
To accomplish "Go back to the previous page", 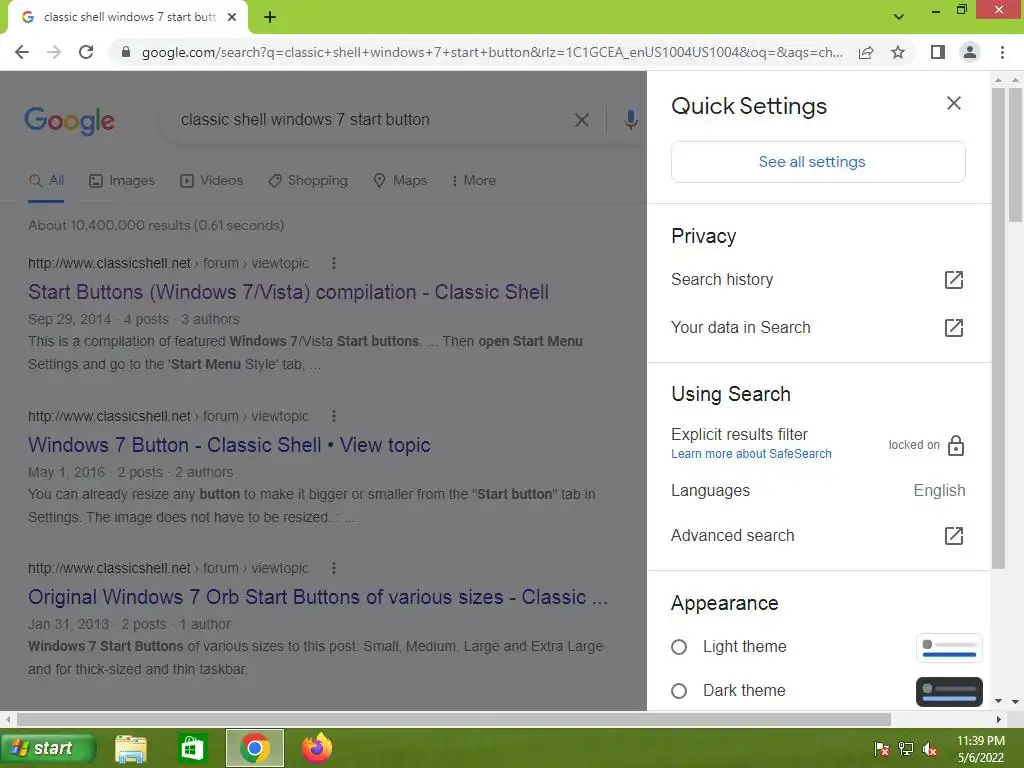I will 22,52.
